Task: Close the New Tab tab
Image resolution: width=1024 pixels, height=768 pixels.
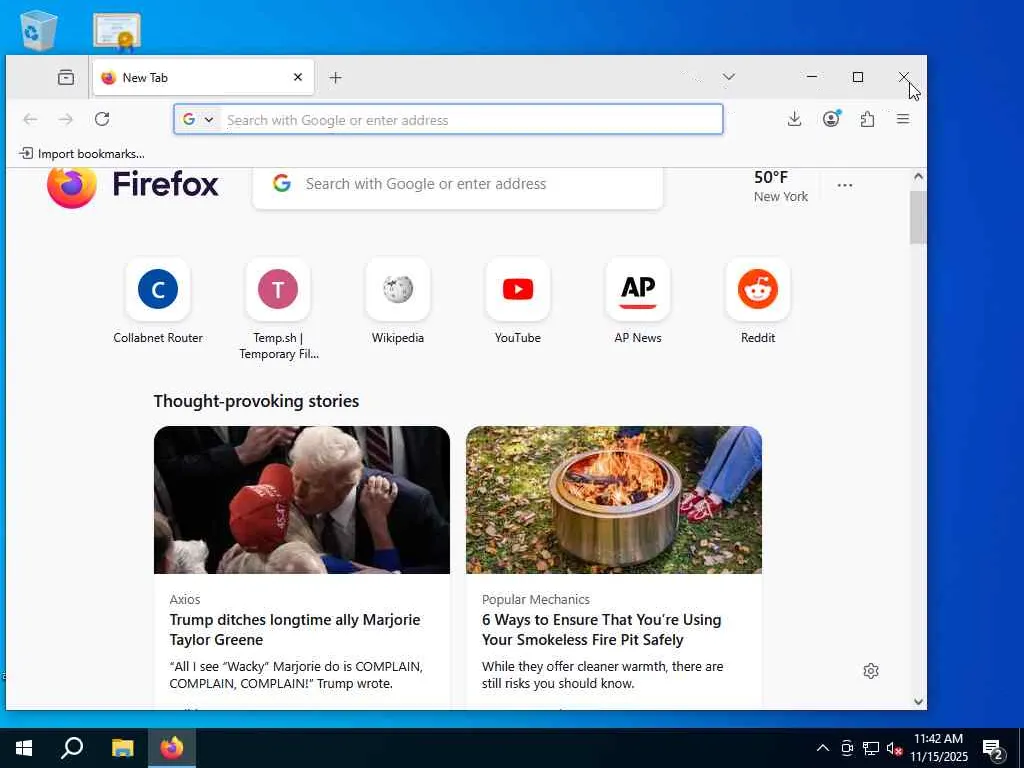Action: [x=298, y=77]
